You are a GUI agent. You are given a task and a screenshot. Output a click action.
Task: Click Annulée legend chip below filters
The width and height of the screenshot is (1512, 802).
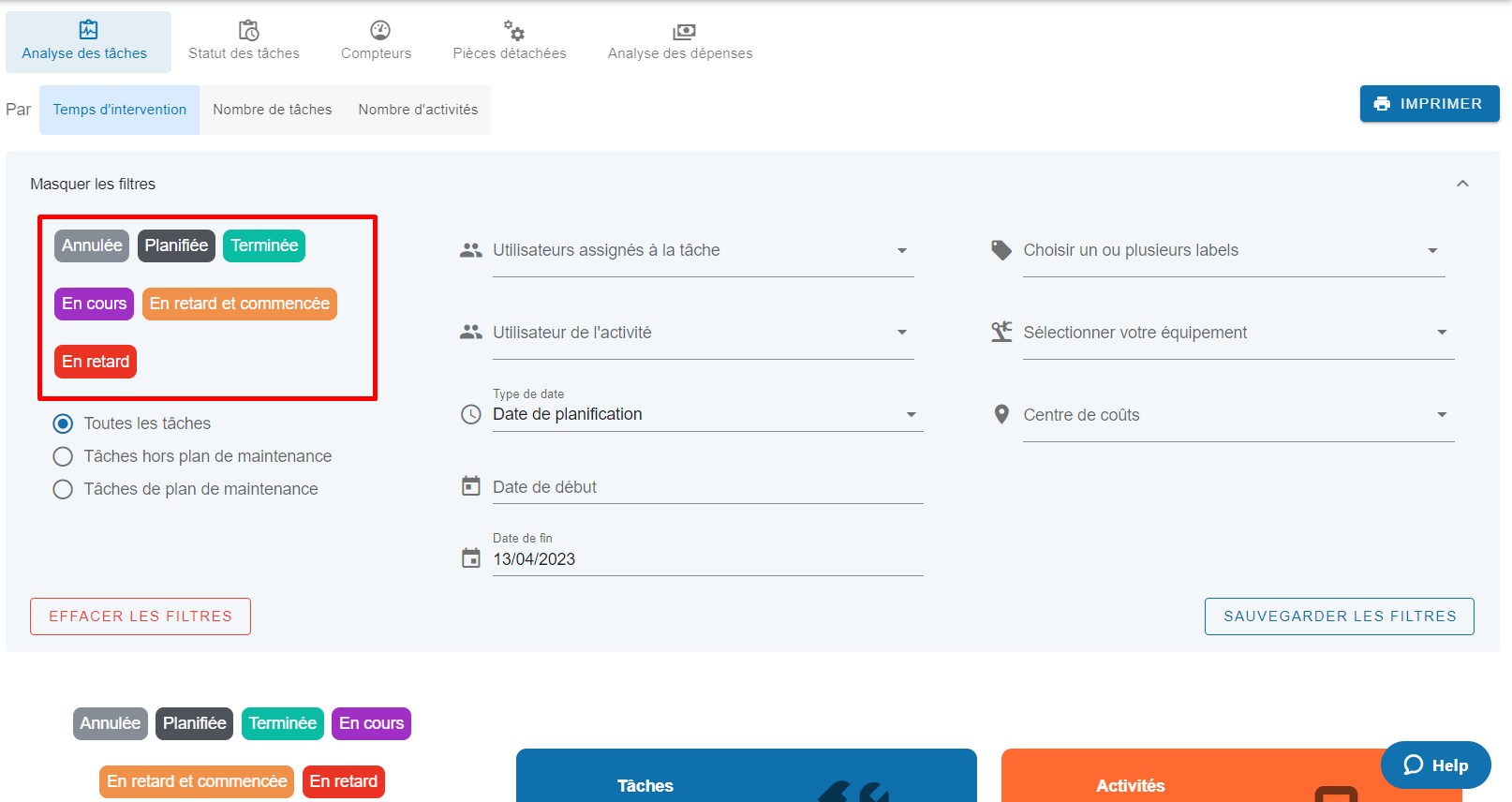[111, 723]
